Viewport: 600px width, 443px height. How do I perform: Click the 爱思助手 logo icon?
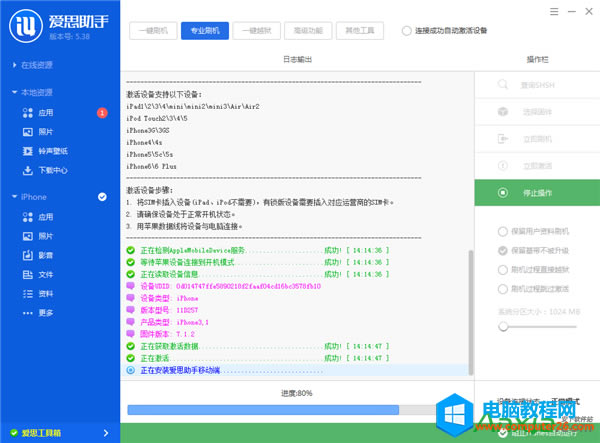tap(26, 26)
